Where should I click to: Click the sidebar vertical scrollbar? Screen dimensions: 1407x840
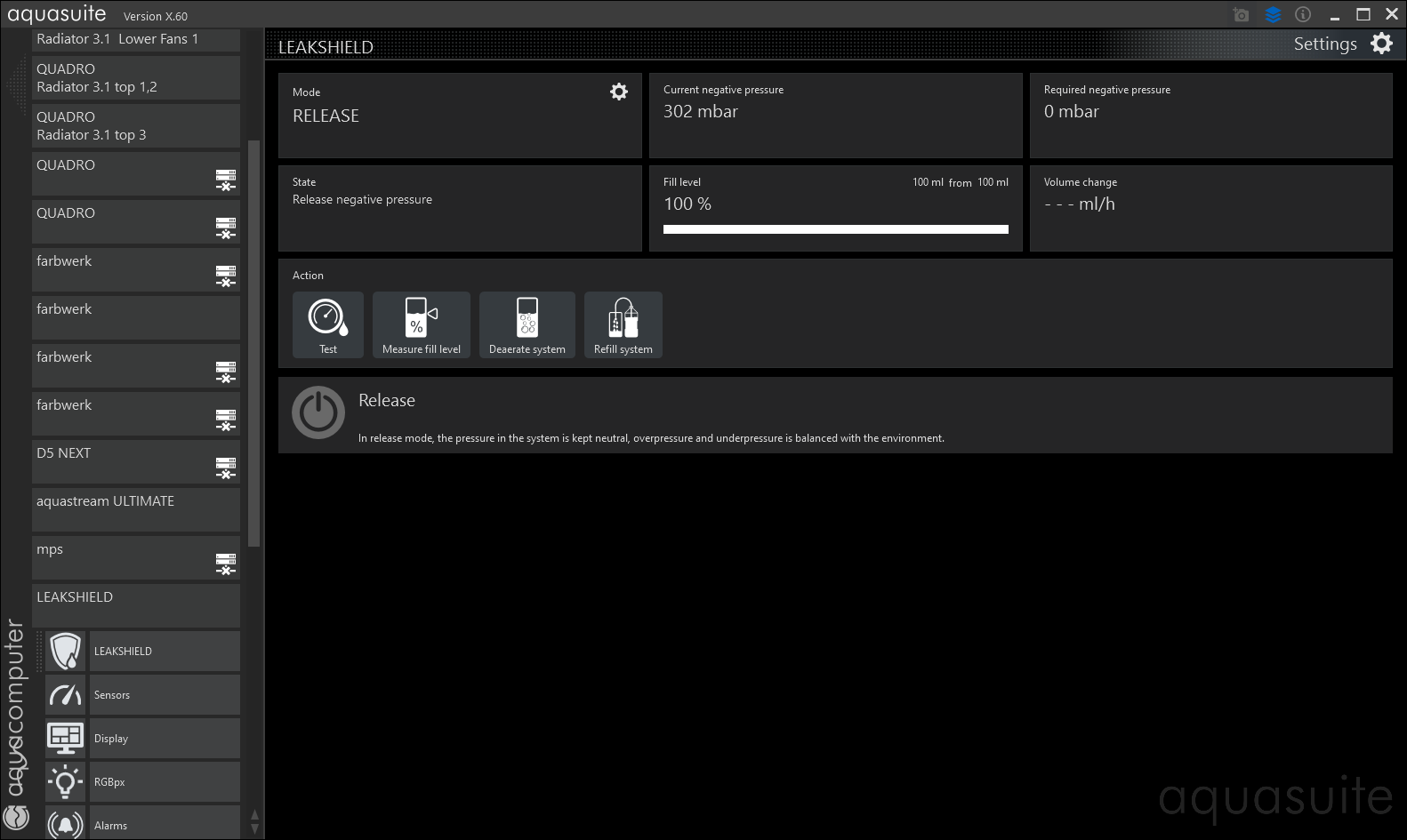click(254, 342)
